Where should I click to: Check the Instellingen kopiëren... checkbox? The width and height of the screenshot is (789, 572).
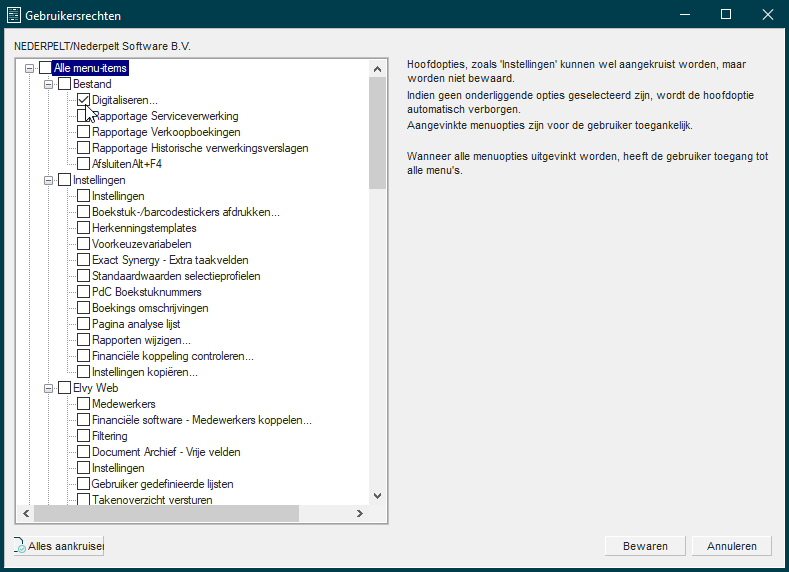pyautogui.click(x=84, y=372)
